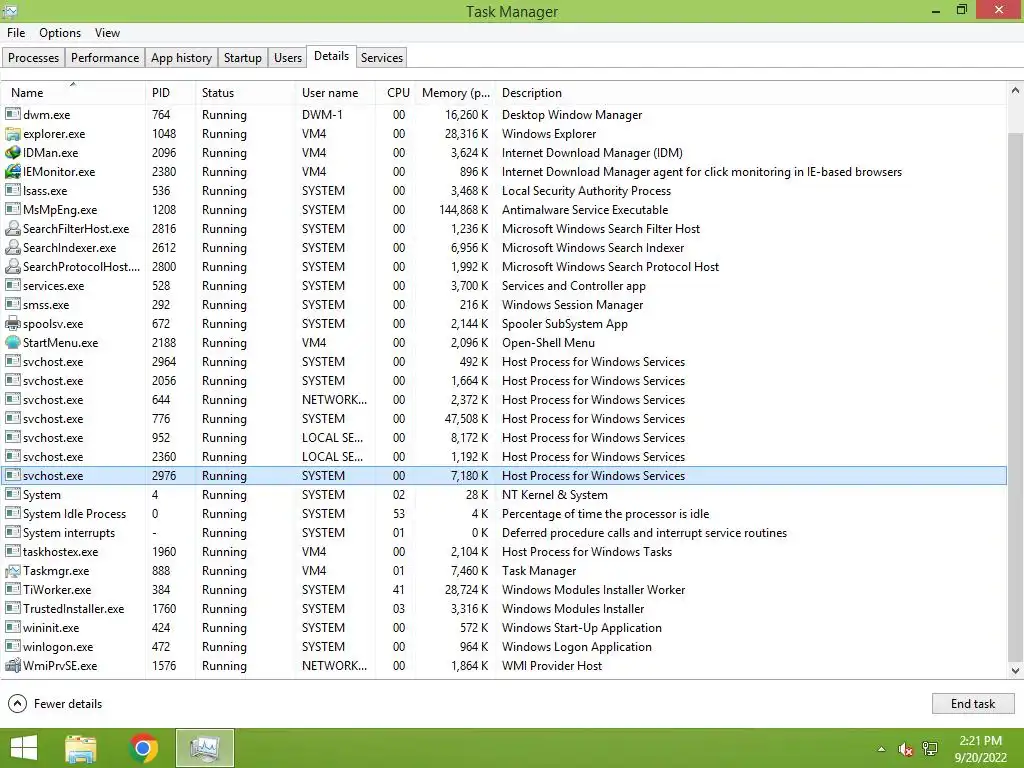Click the IEMonitor.exe icon
This screenshot has height=768, width=1024.
(x=12, y=171)
